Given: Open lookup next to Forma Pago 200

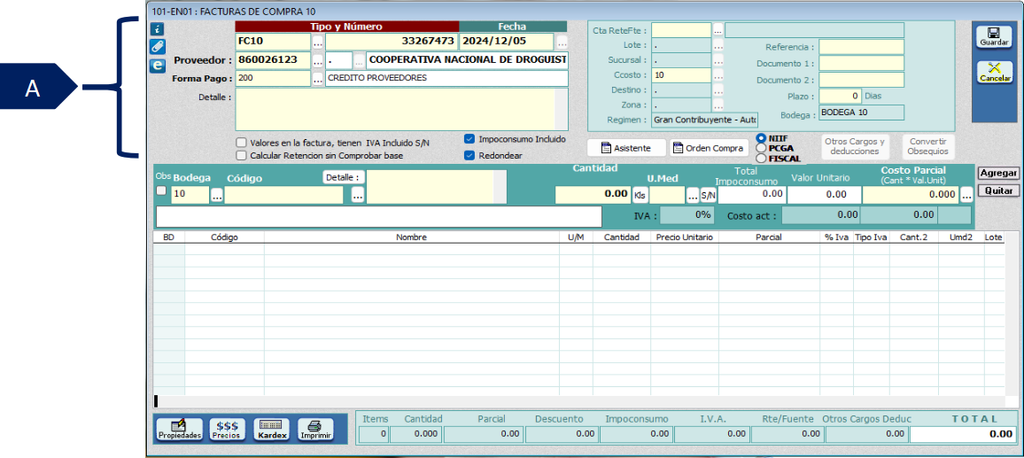Looking at the screenshot, I should 318,78.
